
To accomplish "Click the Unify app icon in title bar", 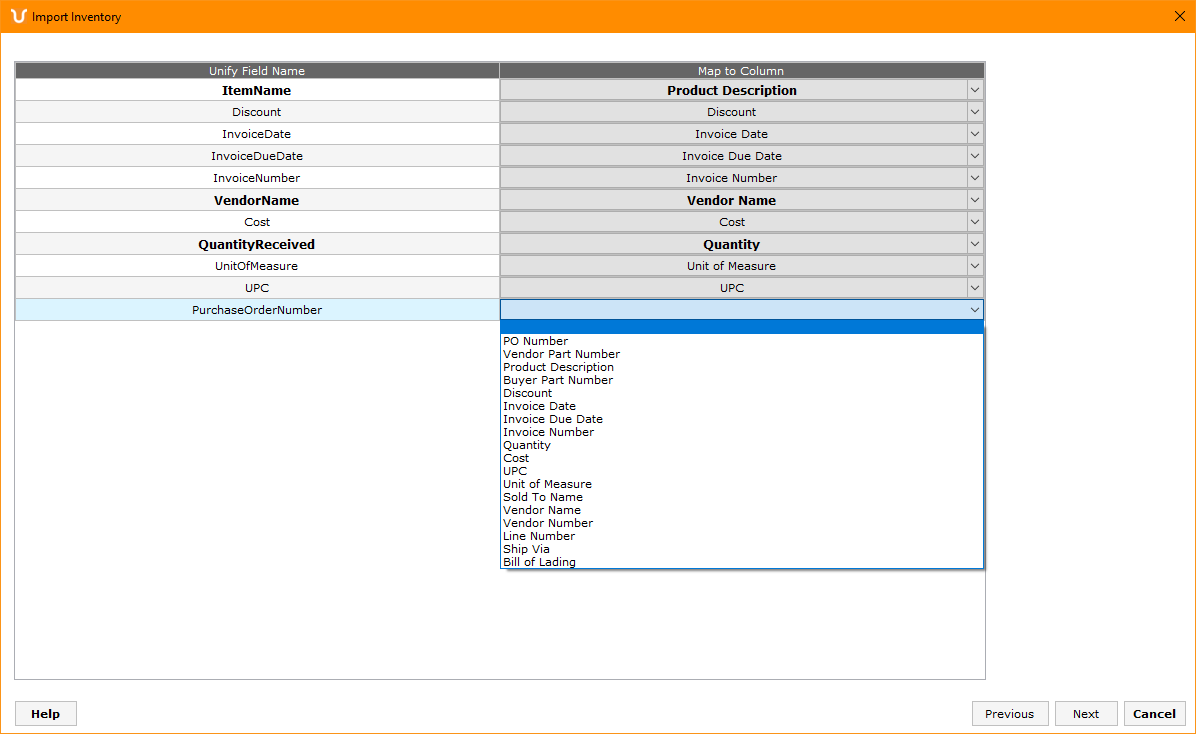I will [x=18, y=16].
